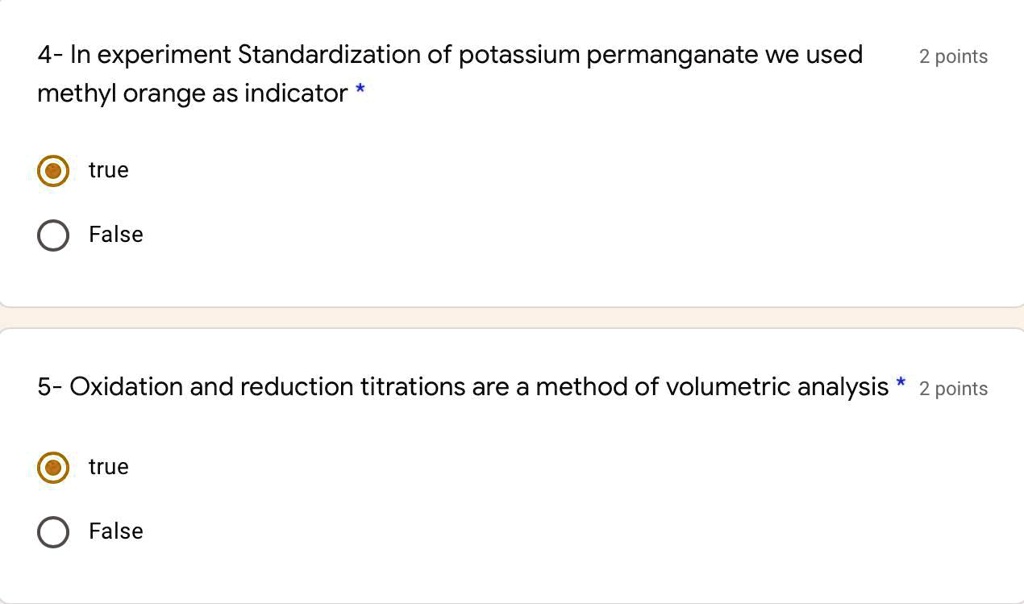Viewport: 1024px width, 604px height.
Task: Click the selected radio button on question 5
Action: coord(53,467)
